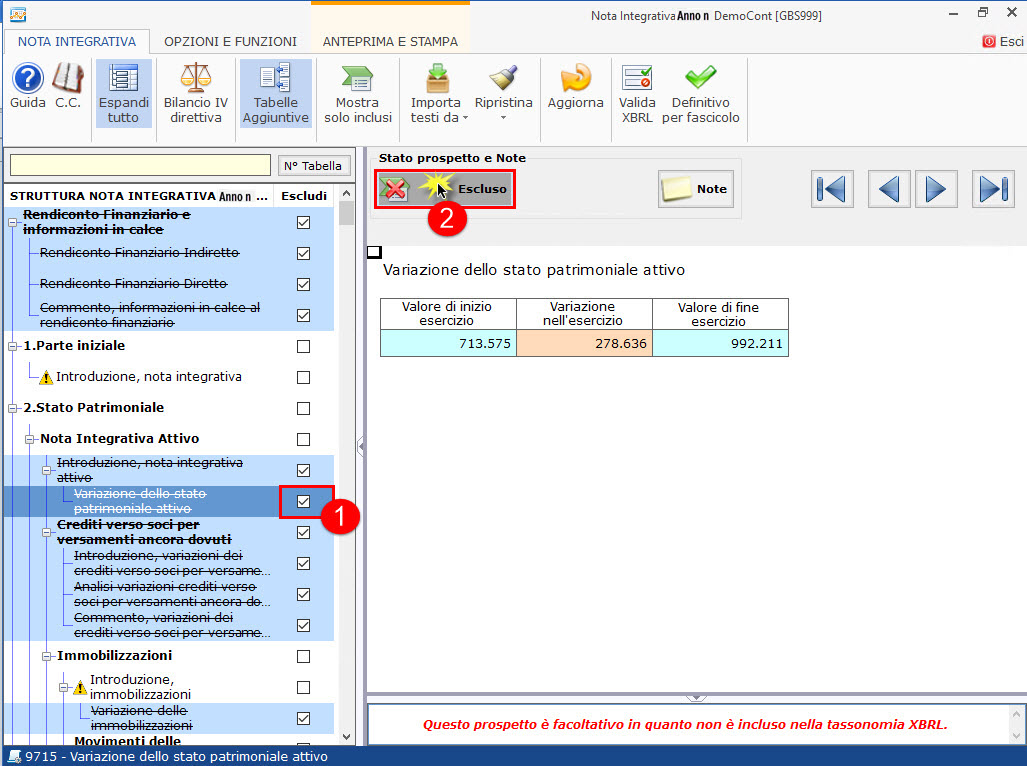
Task: Click the Note button
Action: [696, 189]
